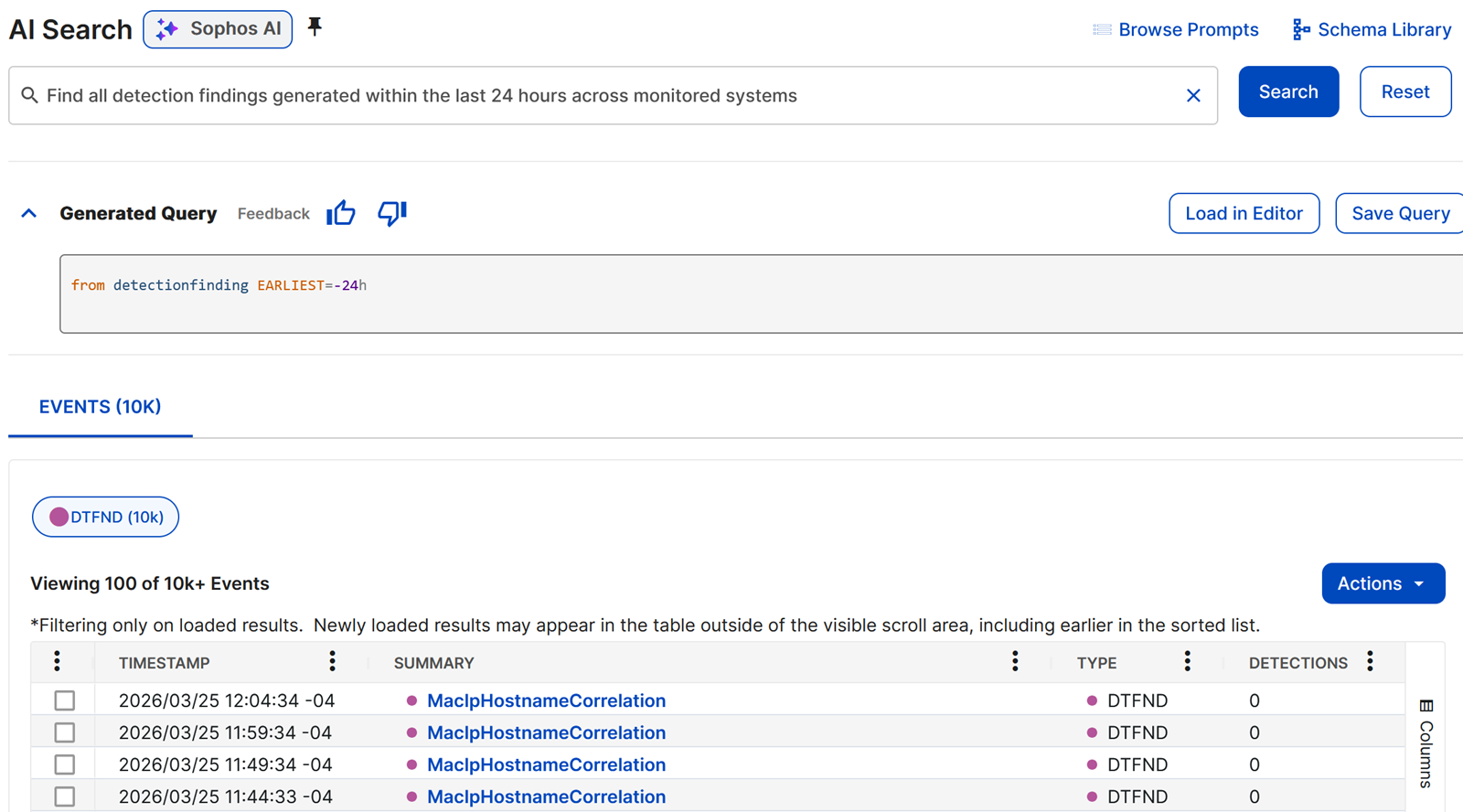Open Browse Prompts
Screen dimensions: 1463x812
pyautogui.click(x=1176, y=29)
